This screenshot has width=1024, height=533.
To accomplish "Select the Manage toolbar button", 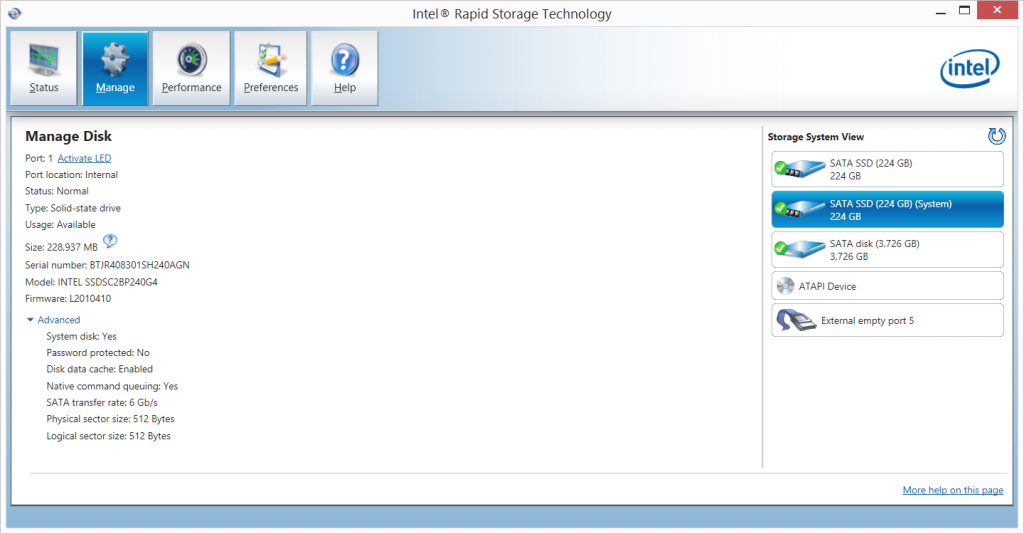I will click(x=115, y=68).
